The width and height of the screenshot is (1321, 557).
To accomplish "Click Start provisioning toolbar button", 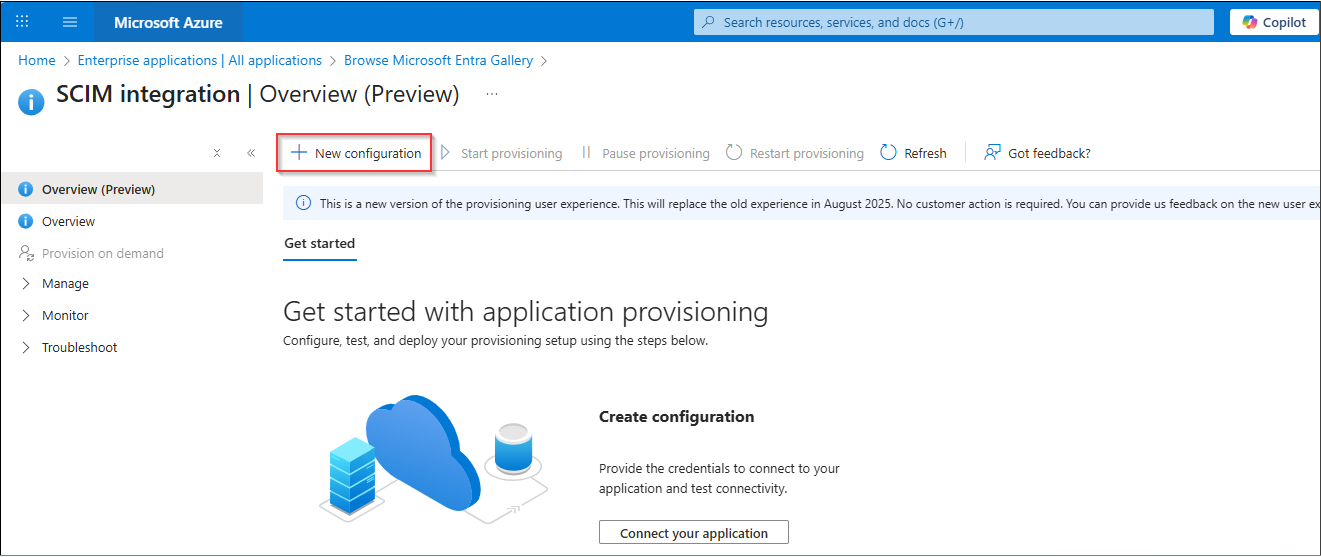I will pos(500,153).
